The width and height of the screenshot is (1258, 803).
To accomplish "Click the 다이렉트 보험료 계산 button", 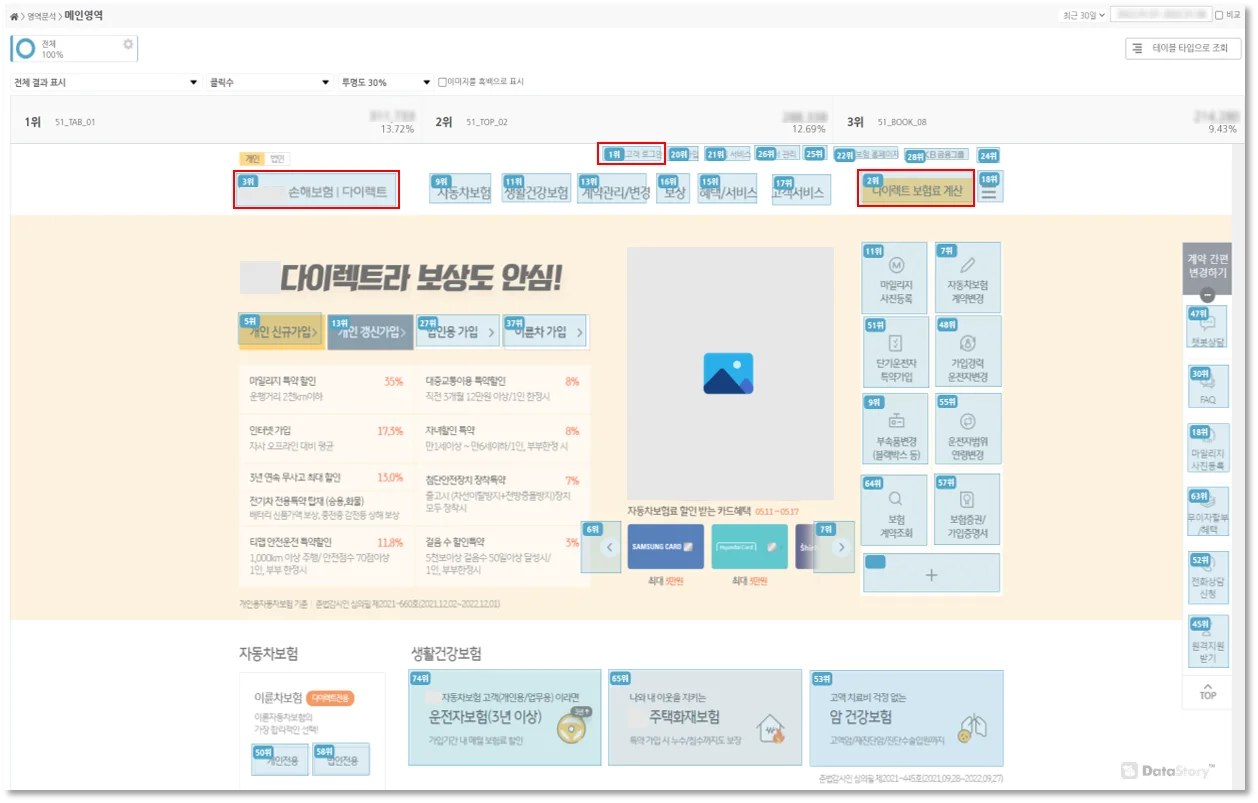I will tap(916, 190).
